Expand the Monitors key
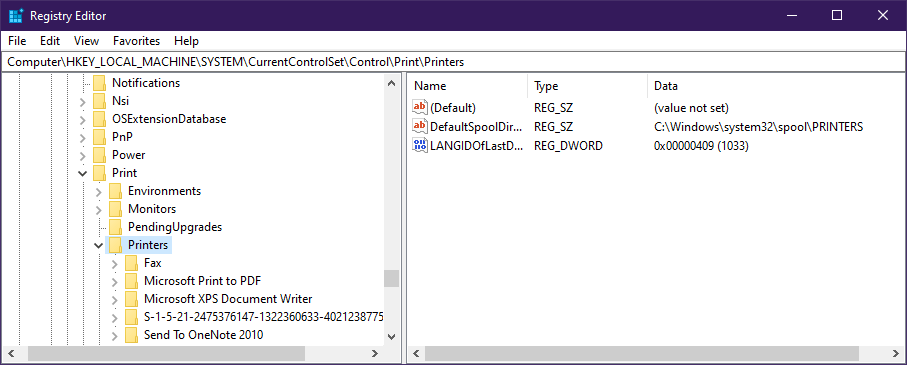 (98, 209)
